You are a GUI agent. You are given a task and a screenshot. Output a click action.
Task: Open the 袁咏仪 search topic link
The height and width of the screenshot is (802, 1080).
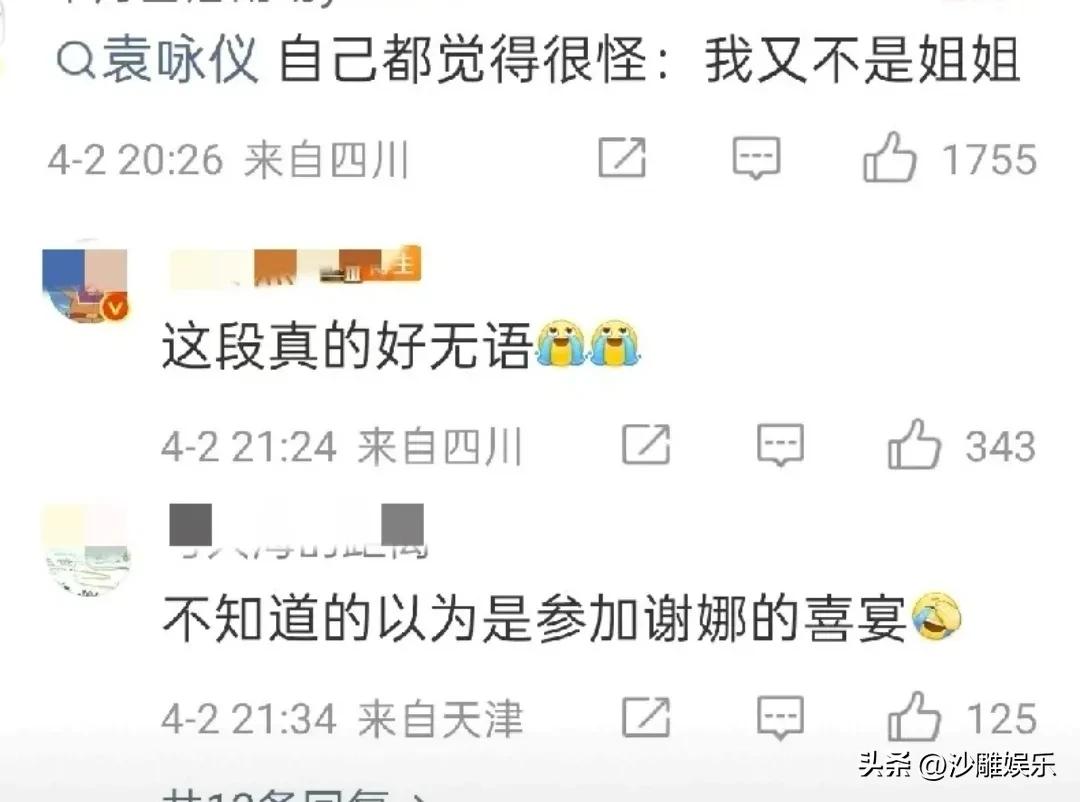(157, 60)
